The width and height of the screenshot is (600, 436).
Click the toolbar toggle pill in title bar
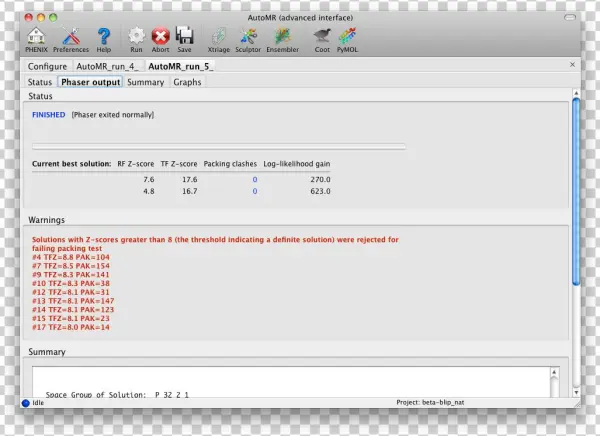tap(570, 18)
